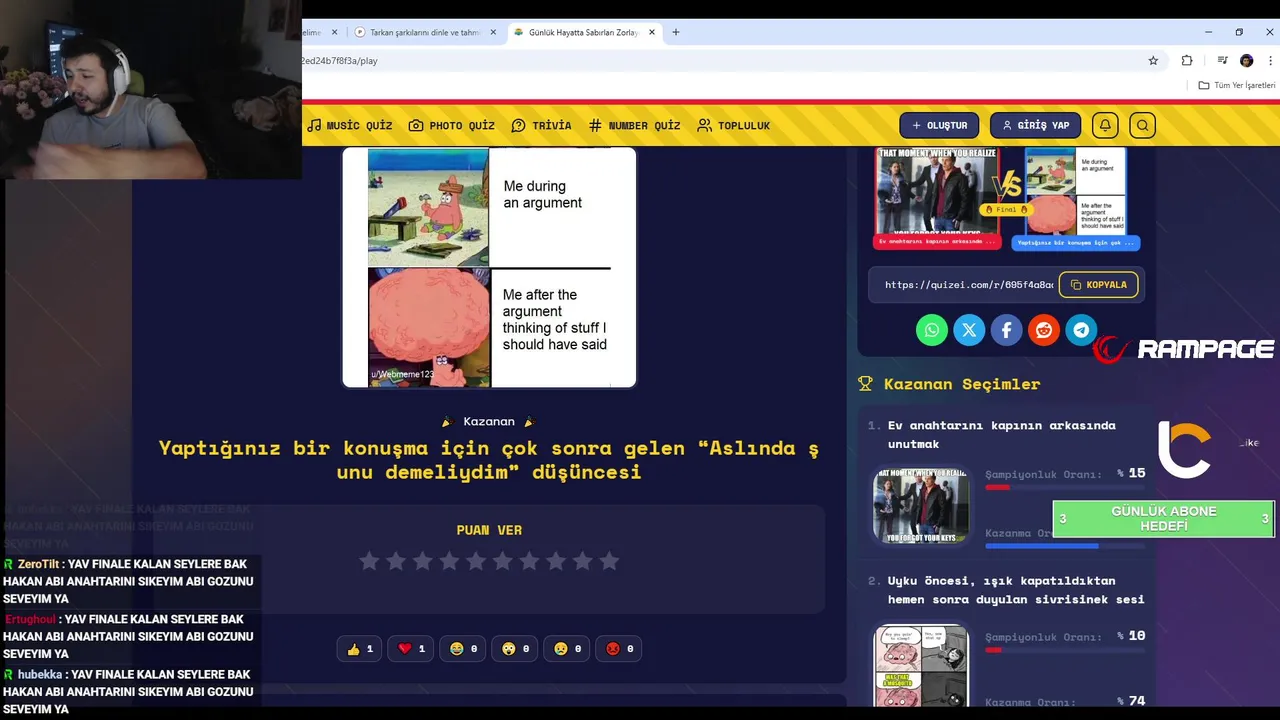Open the Chrome three-dot menu
The height and width of the screenshot is (720, 1280).
tap(1270, 60)
